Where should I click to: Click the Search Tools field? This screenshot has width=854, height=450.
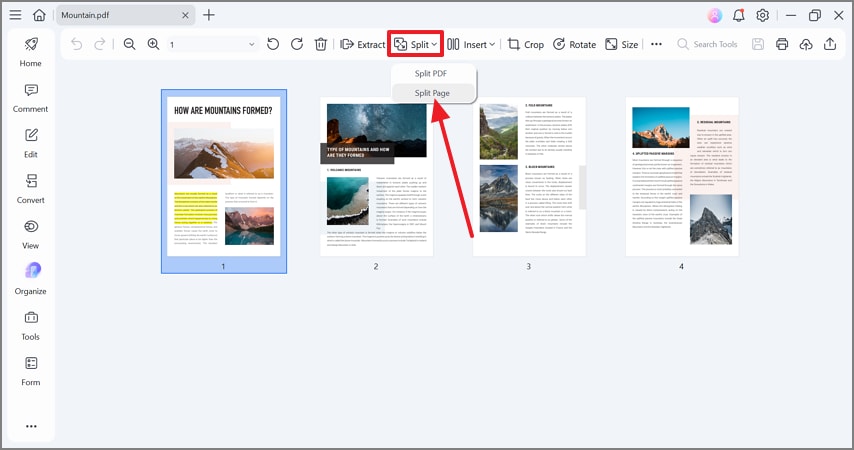707,44
